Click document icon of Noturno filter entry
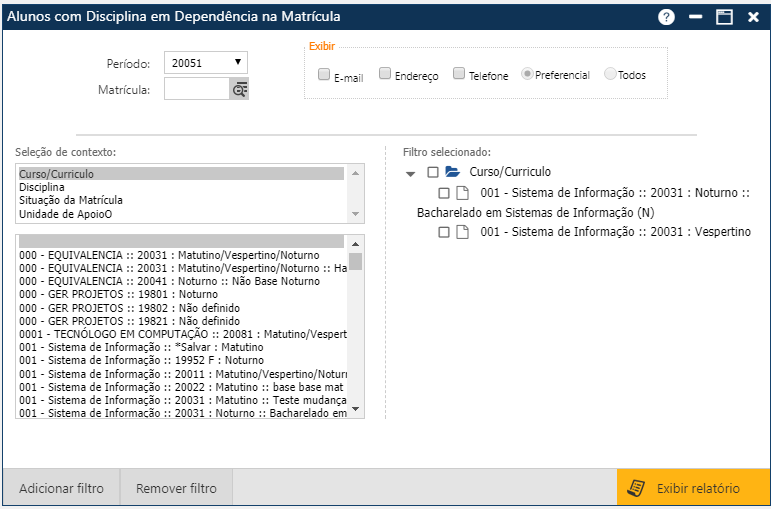The image size is (771, 509). pyautogui.click(x=462, y=193)
